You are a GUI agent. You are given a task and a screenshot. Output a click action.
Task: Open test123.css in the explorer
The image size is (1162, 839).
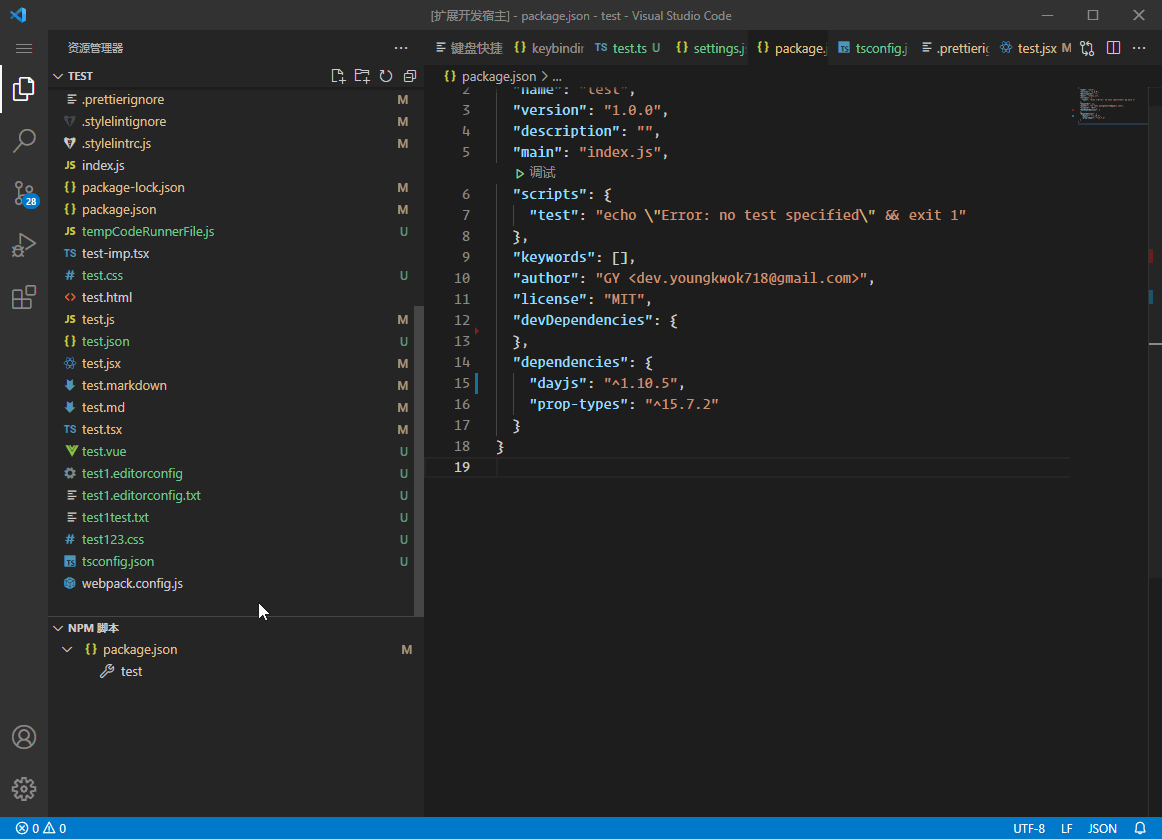(x=233, y=540)
